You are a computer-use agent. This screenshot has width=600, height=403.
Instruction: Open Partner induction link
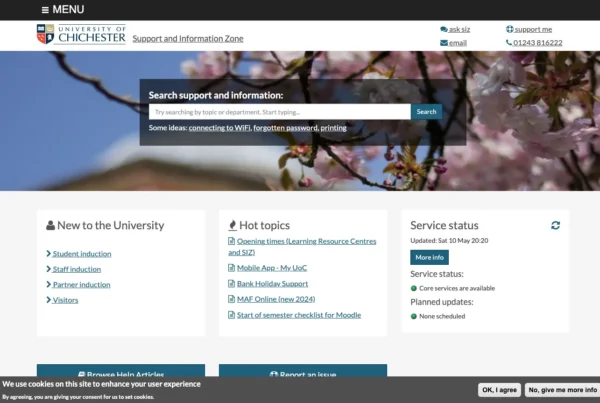coord(82,284)
